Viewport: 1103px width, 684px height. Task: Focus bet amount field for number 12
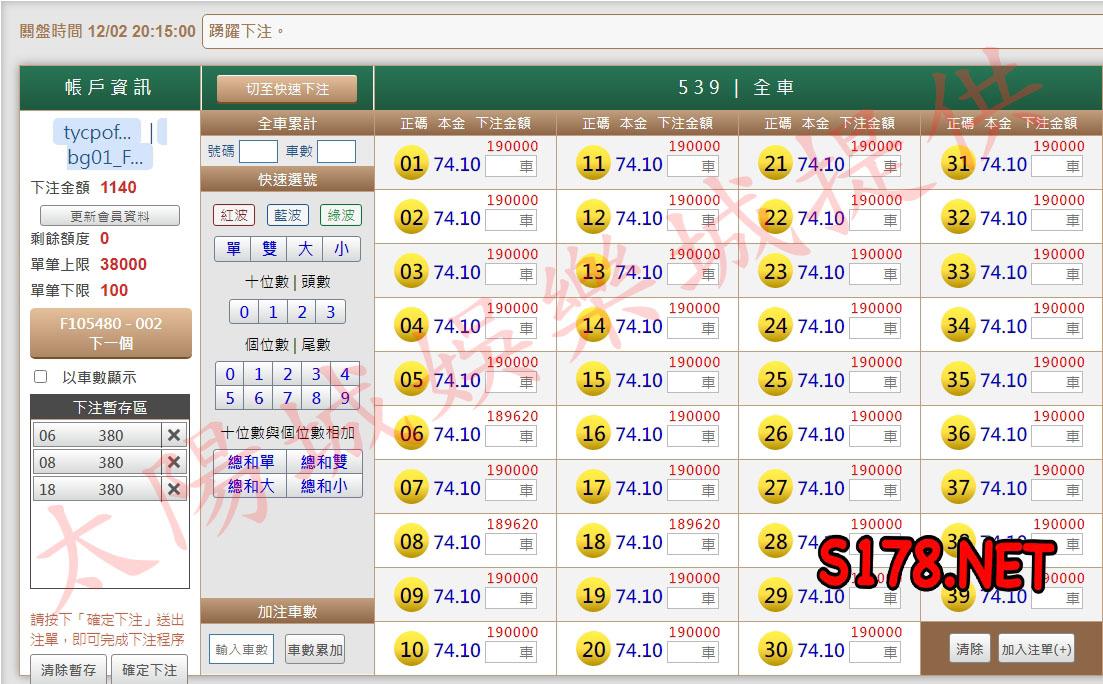(693, 220)
